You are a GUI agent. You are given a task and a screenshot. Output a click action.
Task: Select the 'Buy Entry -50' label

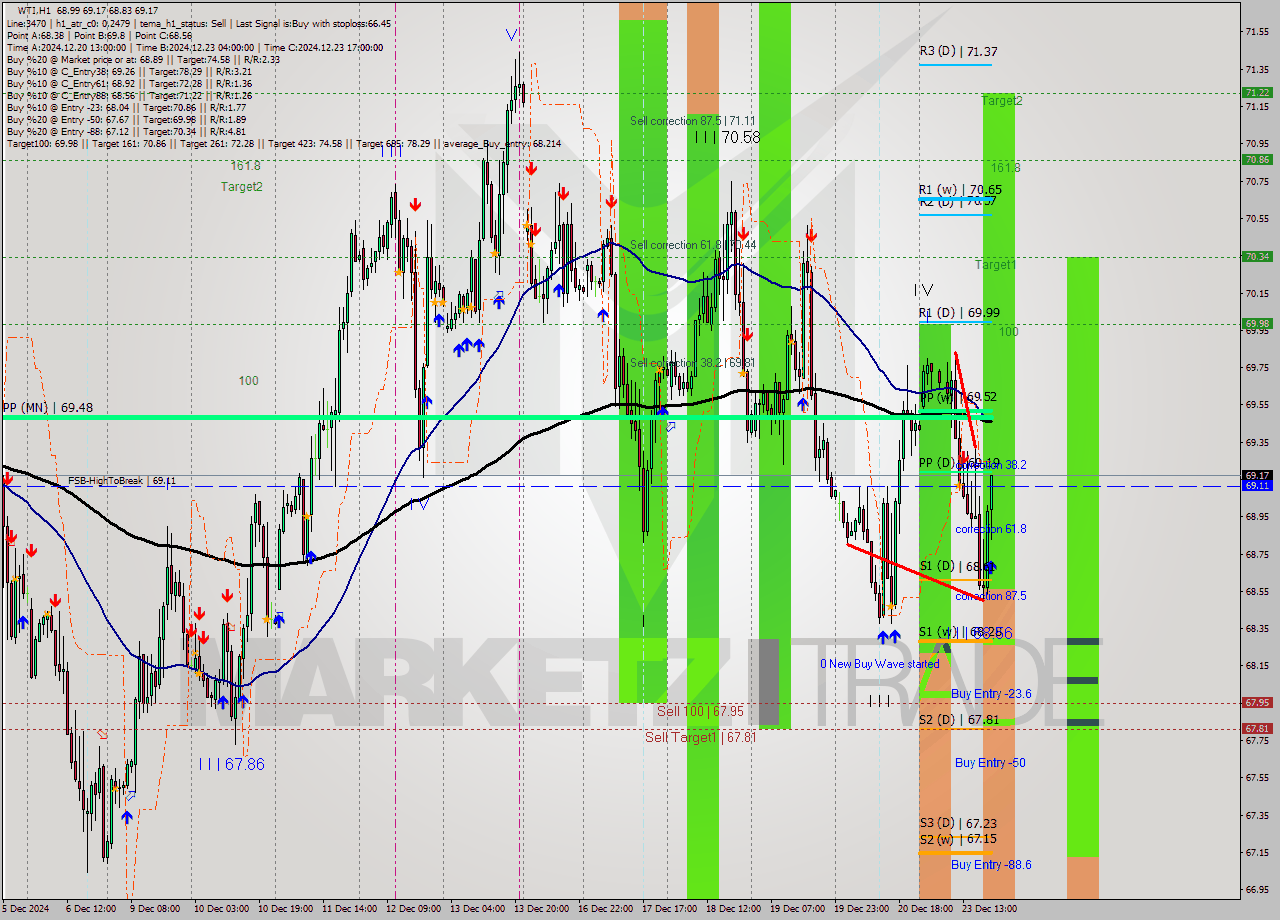[990, 763]
